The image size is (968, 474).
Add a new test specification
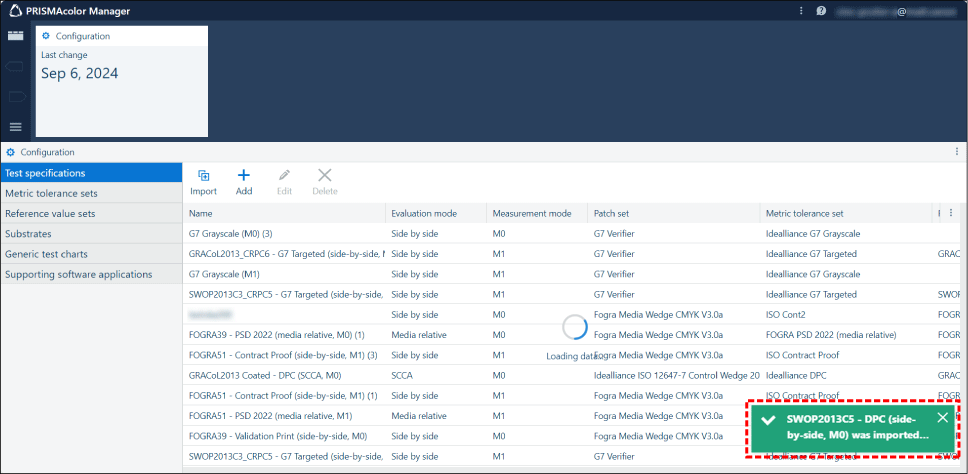pos(243,176)
